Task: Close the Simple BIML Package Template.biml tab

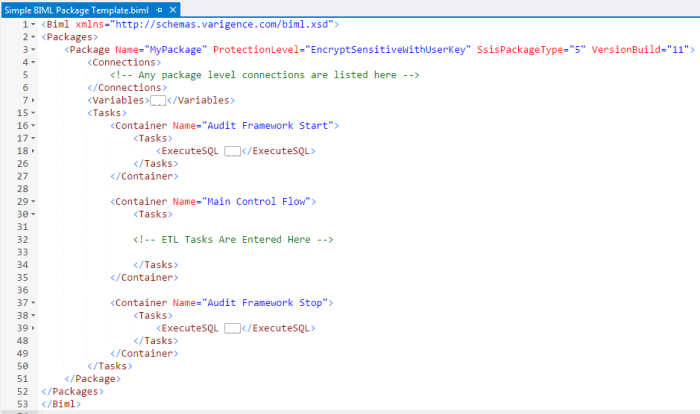Action: (172, 8)
